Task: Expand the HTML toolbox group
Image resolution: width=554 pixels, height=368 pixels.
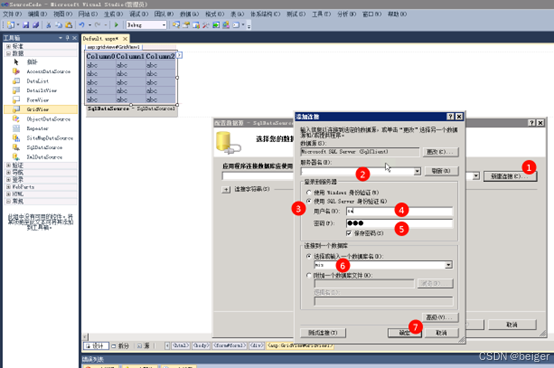Action: (8, 194)
